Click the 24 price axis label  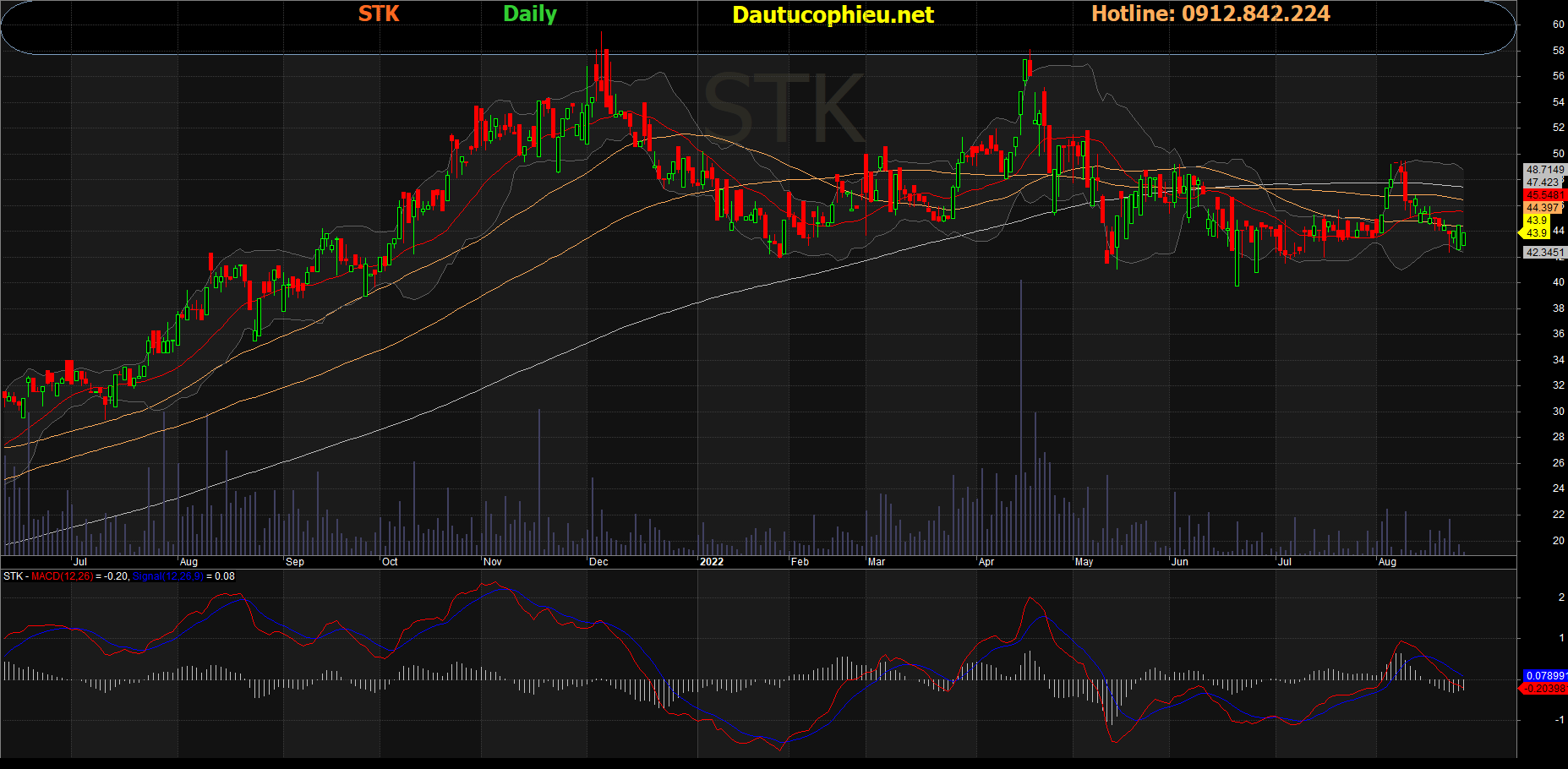pos(1558,488)
